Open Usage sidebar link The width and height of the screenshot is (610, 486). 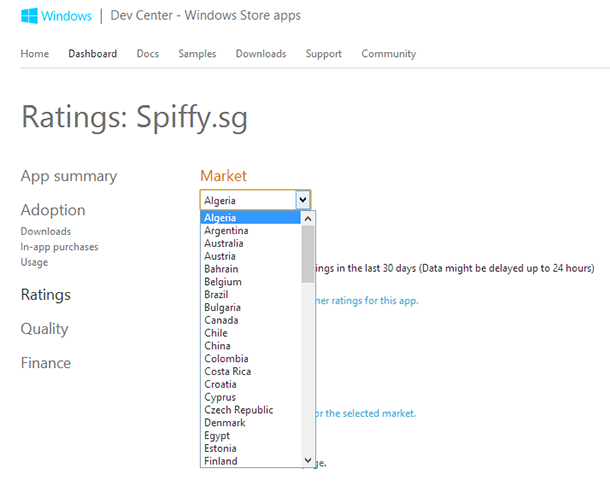click(34, 262)
